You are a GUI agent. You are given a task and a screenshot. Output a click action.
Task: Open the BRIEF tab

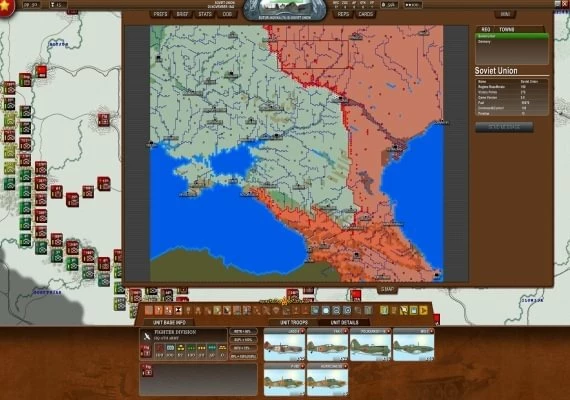(x=182, y=14)
